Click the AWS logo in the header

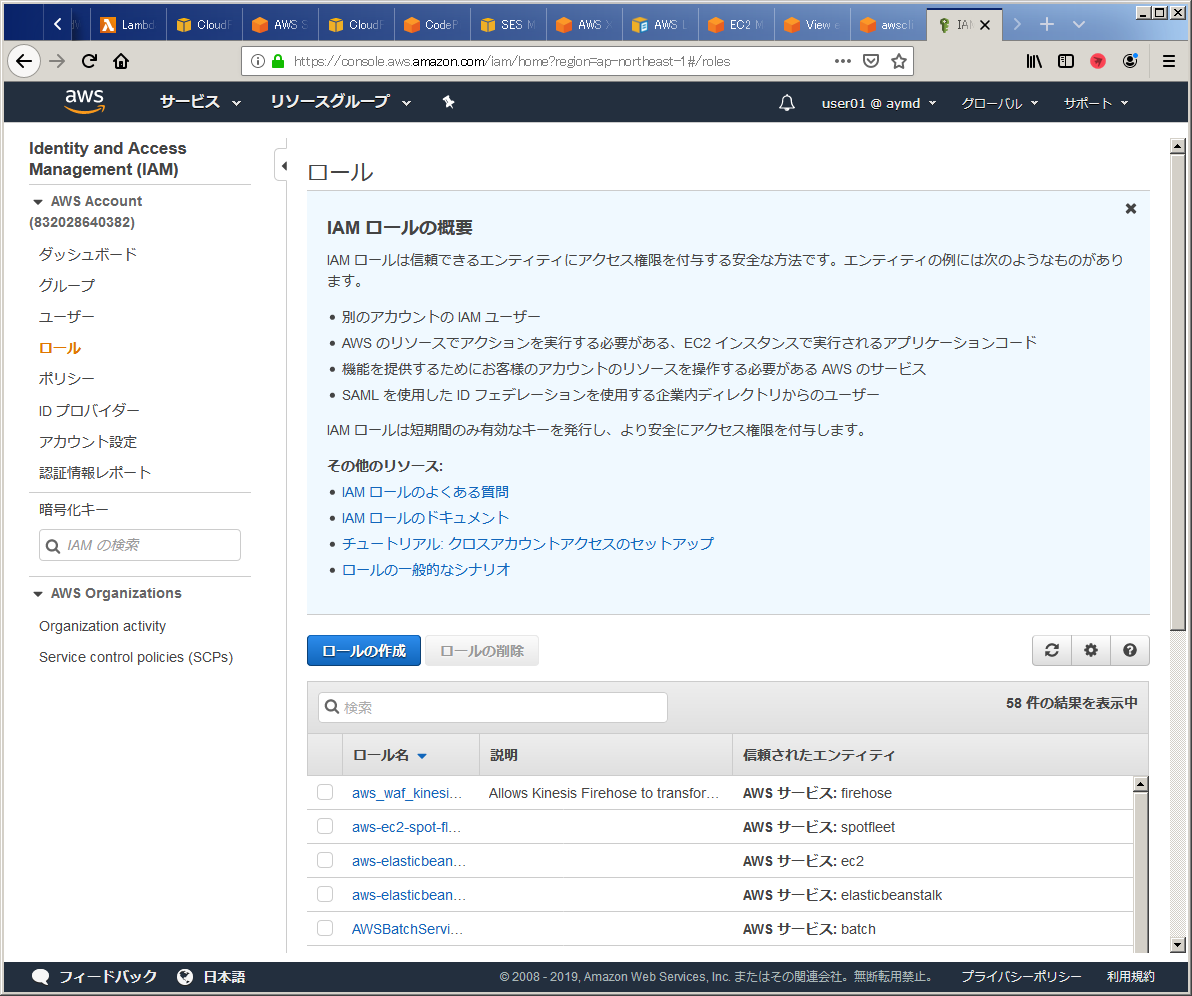click(x=84, y=101)
